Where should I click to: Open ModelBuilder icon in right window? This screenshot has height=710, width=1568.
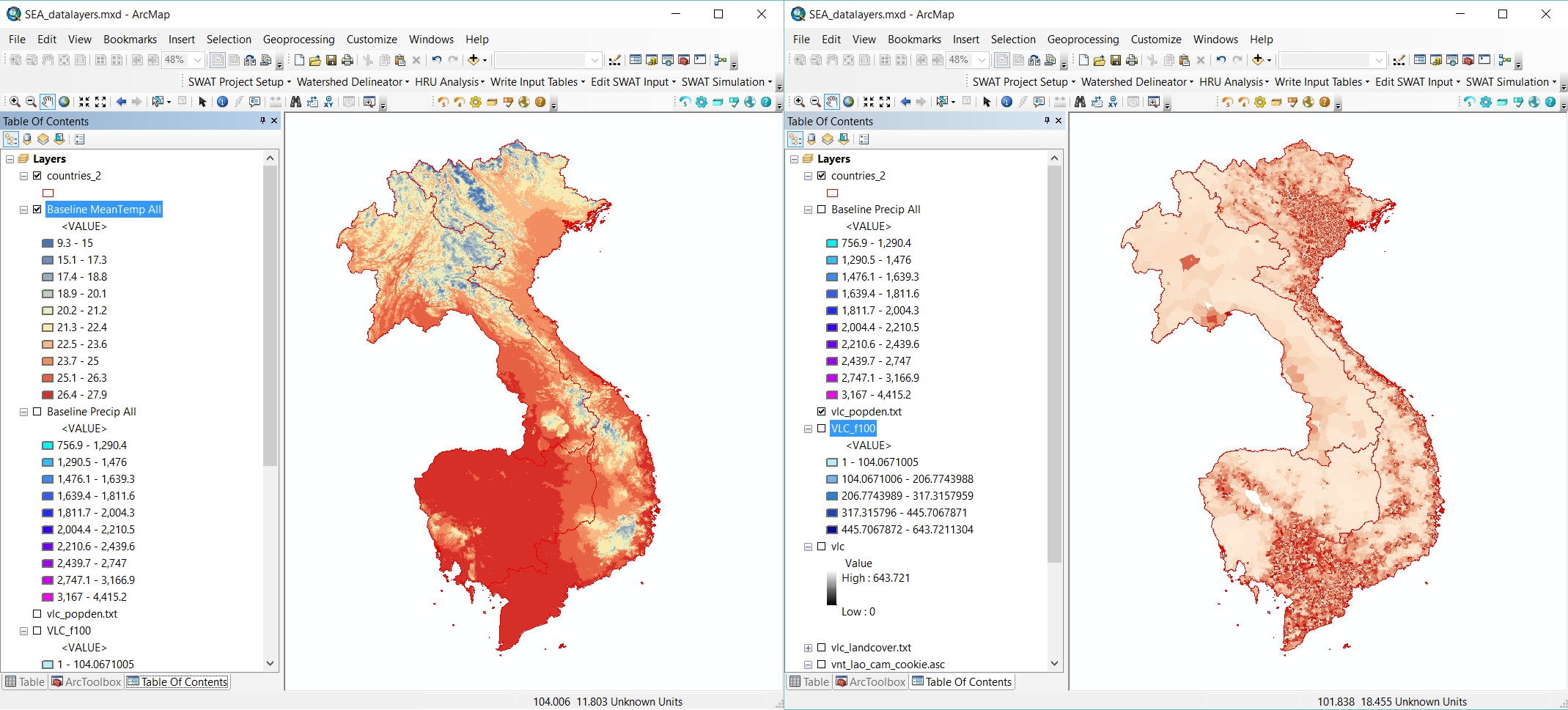pos(1505,60)
